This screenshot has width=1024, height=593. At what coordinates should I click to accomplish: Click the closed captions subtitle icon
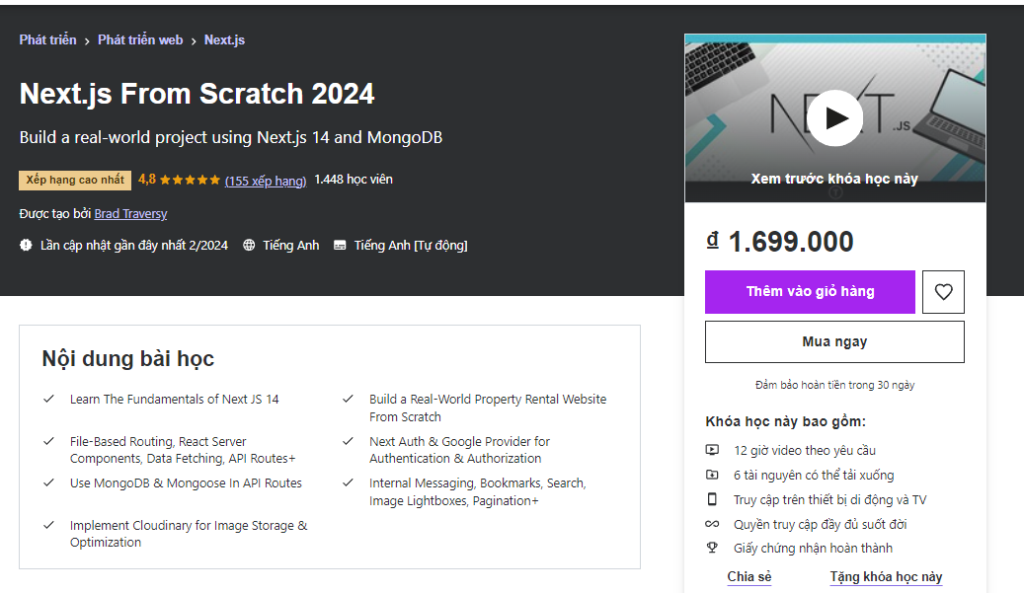(x=340, y=245)
